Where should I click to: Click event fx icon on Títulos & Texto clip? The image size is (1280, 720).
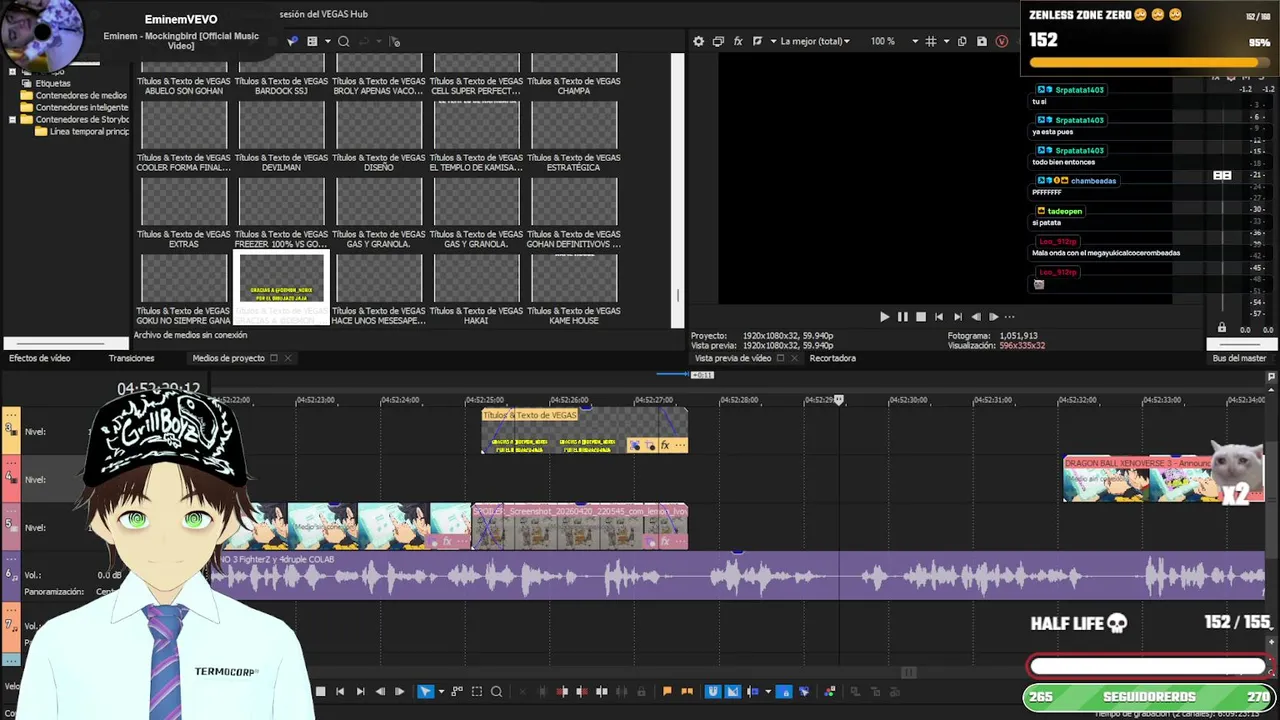665,445
